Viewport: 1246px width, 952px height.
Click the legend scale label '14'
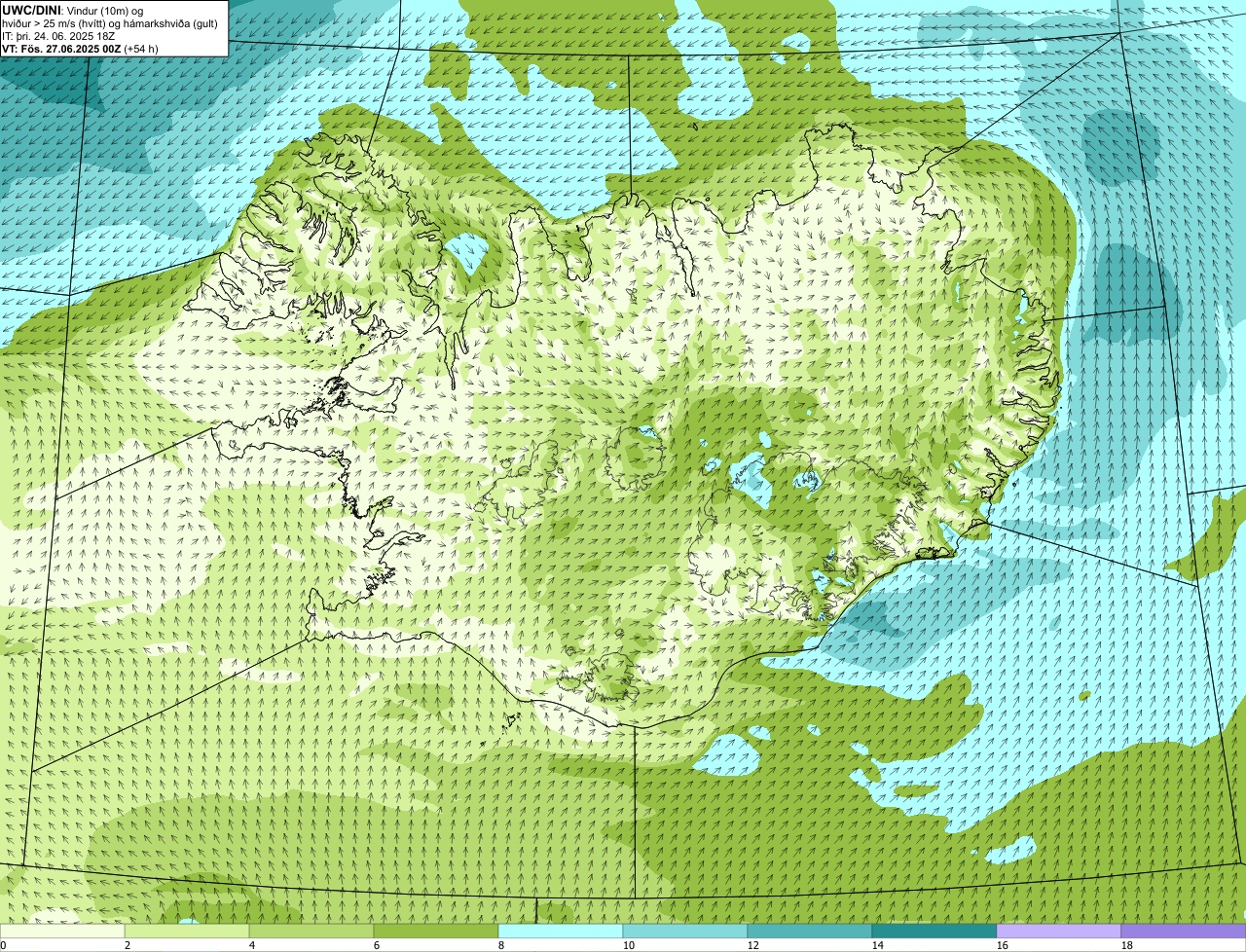point(878,945)
